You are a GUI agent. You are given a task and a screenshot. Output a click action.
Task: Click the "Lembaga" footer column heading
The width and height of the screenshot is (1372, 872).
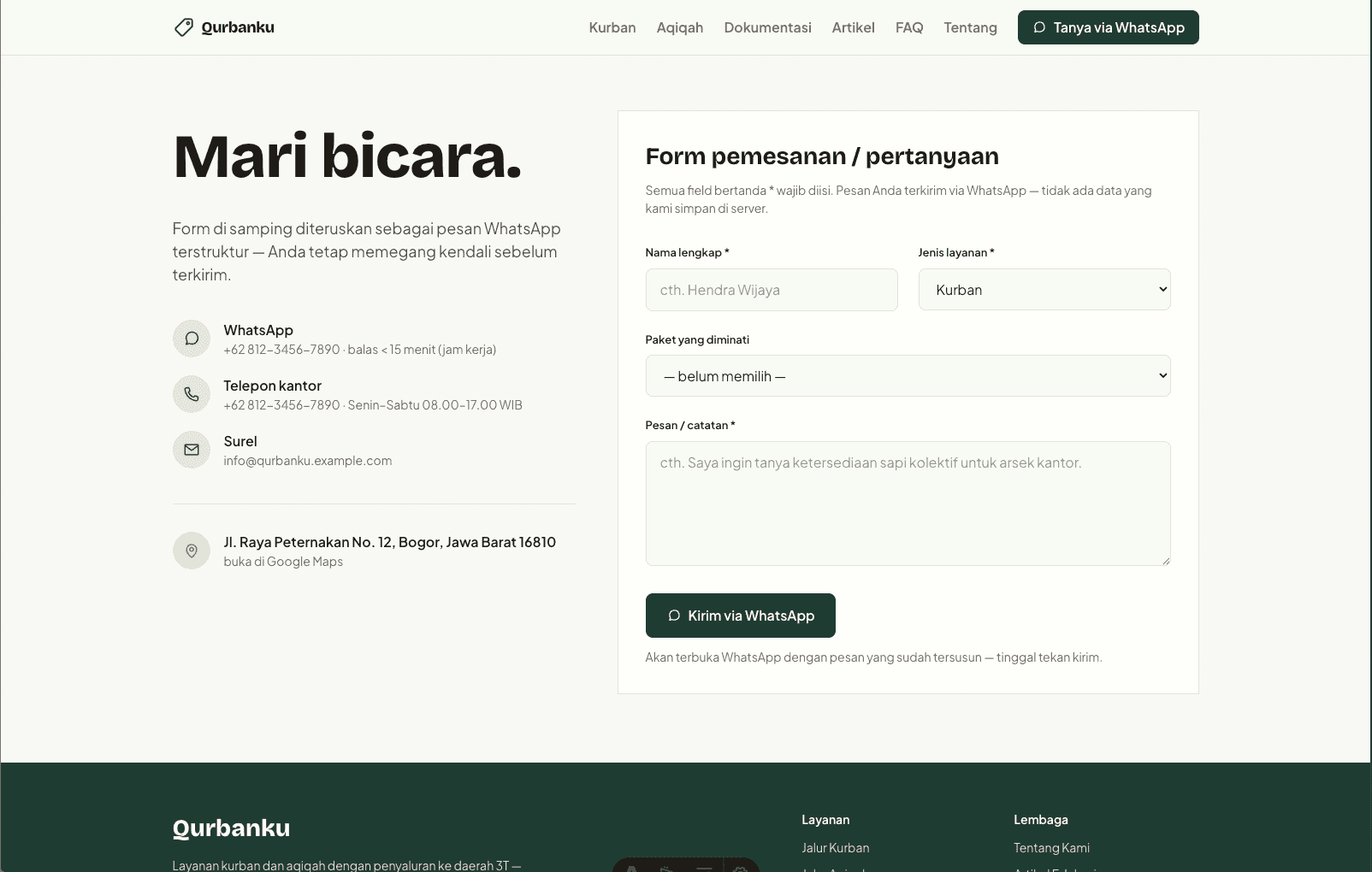coord(1041,820)
